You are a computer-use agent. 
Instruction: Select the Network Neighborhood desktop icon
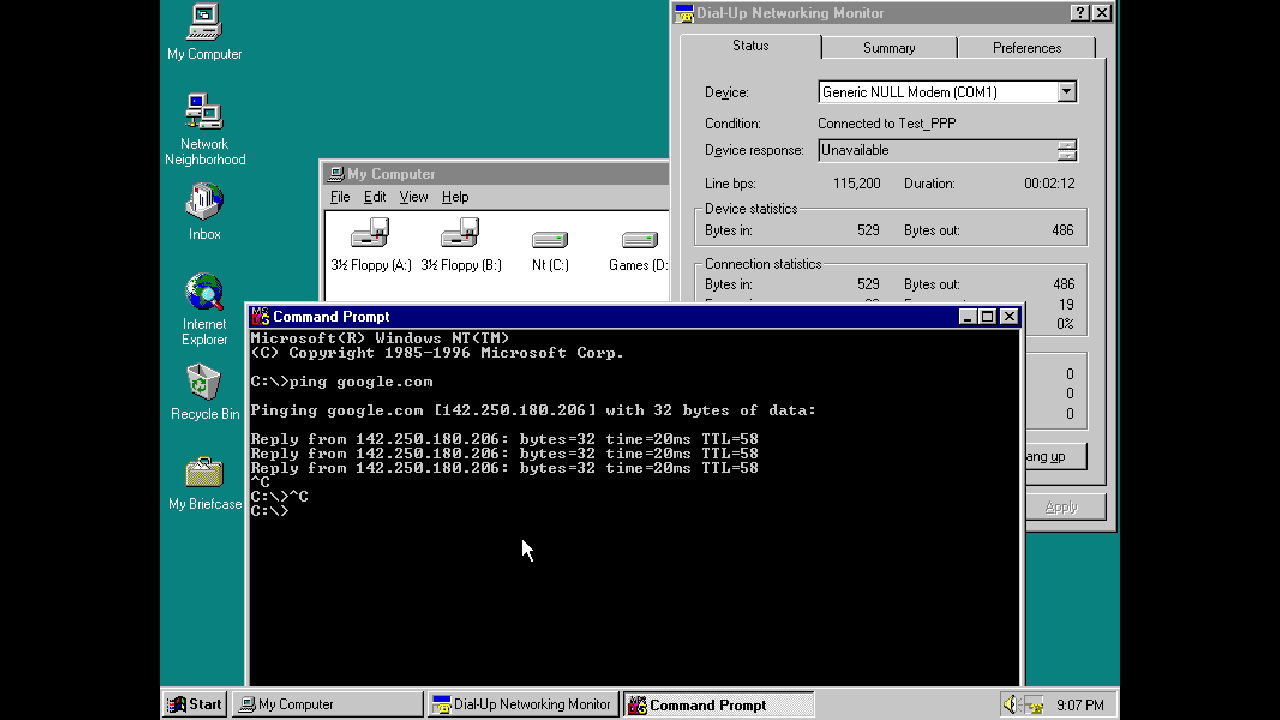tap(204, 130)
